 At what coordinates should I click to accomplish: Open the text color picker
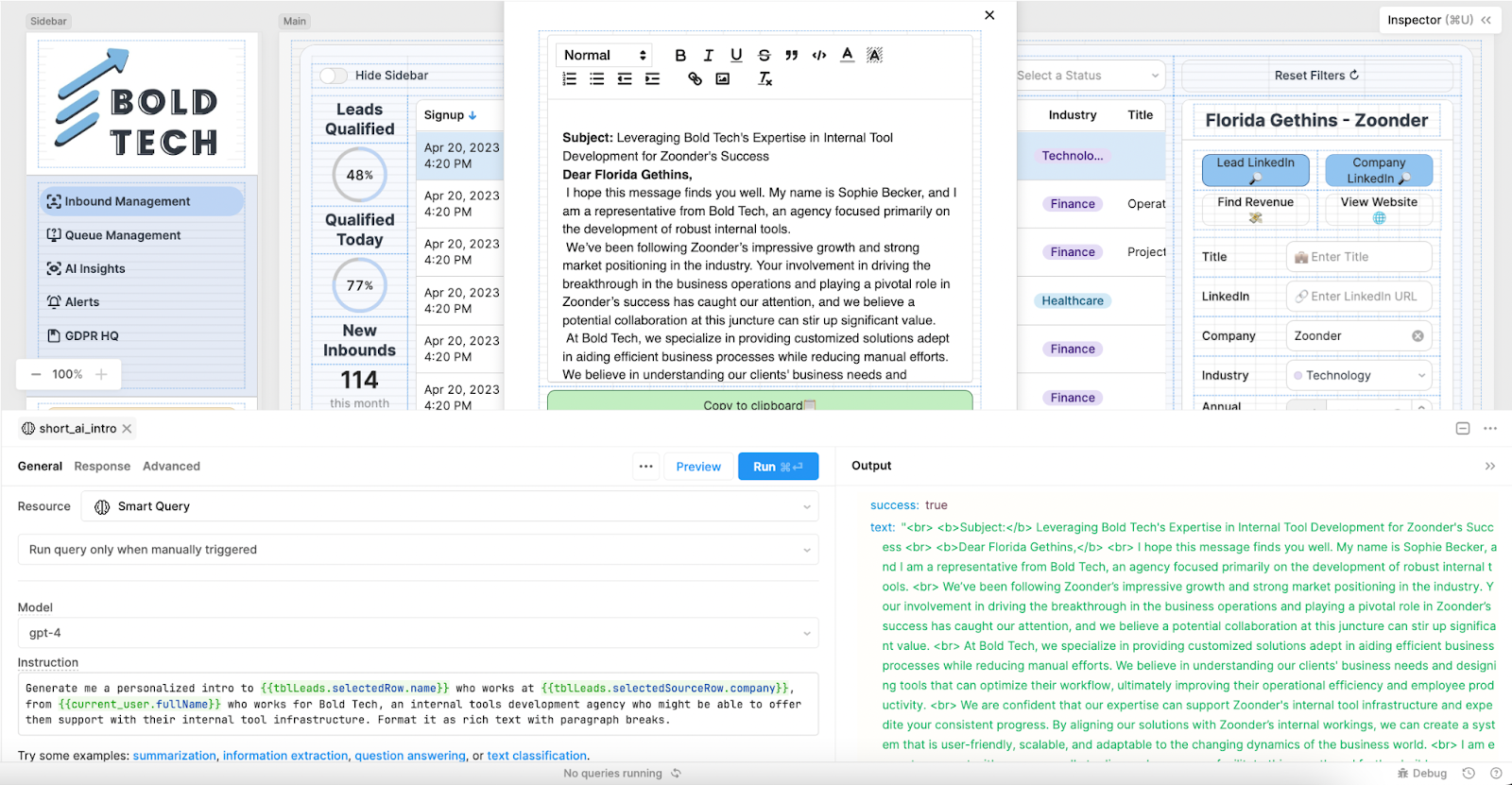click(848, 55)
